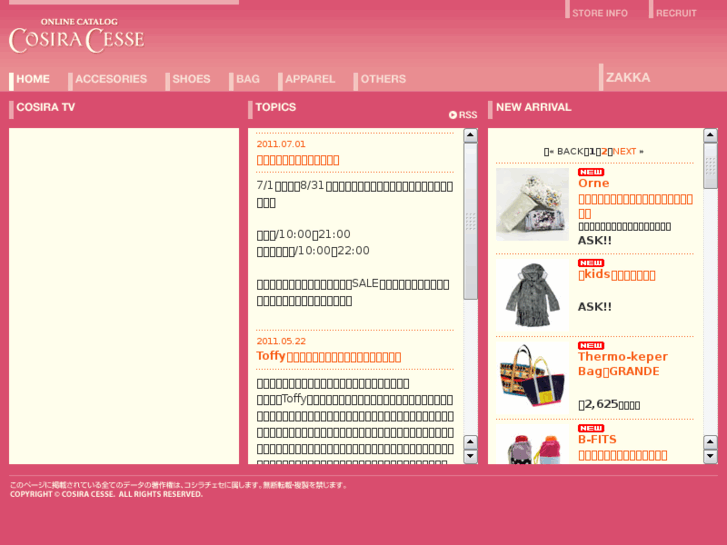Click the TOPICS section heading
Screen dimensions: 727x545
pos(275,107)
